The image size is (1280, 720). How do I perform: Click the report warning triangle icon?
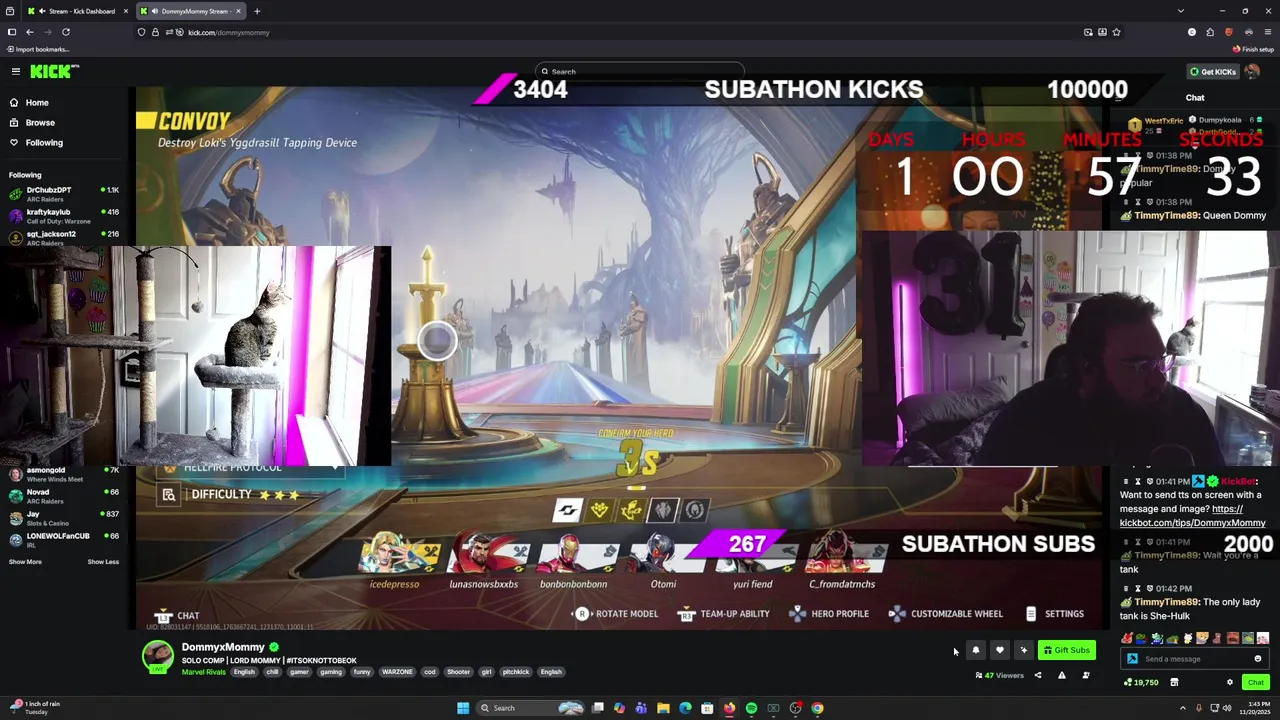(1062, 675)
